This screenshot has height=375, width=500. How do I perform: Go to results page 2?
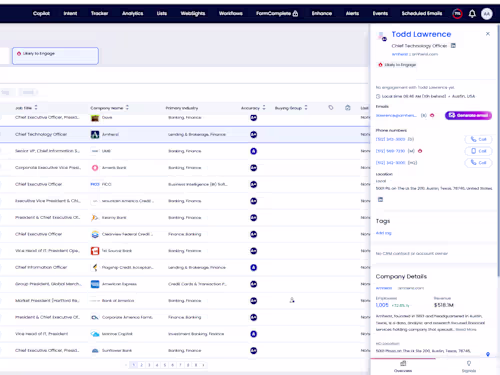(x=141, y=365)
